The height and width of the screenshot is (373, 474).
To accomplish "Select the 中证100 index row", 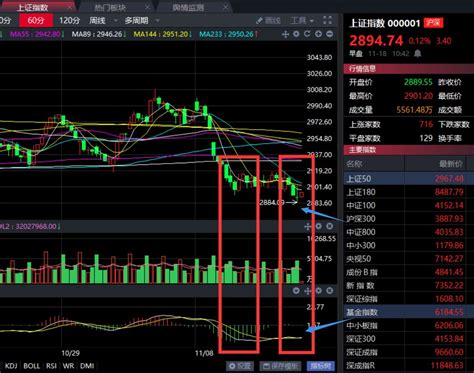I will tap(409, 205).
